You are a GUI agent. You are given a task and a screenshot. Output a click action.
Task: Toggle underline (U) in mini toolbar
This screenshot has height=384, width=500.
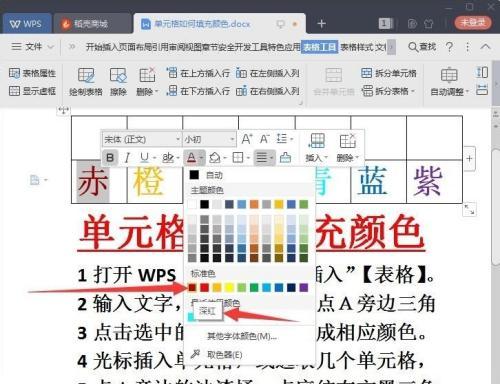point(144,157)
